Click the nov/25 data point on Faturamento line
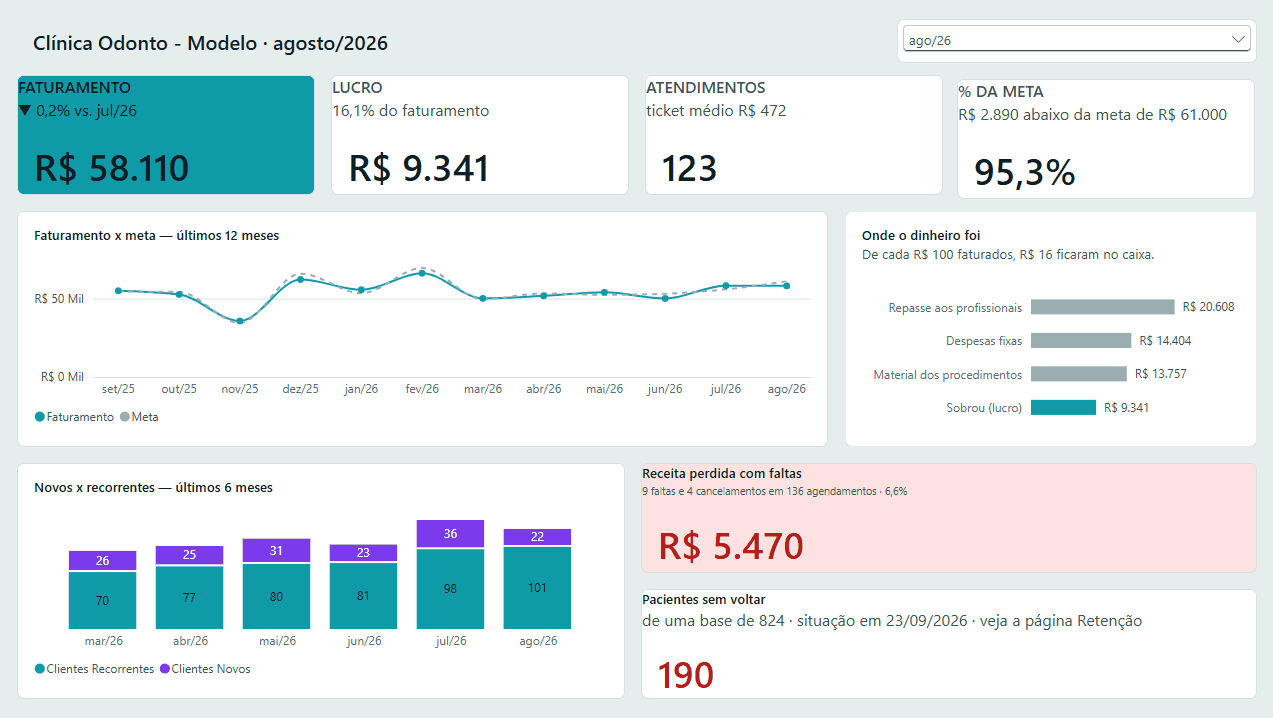The image size is (1273, 718). tap(240, 321)
